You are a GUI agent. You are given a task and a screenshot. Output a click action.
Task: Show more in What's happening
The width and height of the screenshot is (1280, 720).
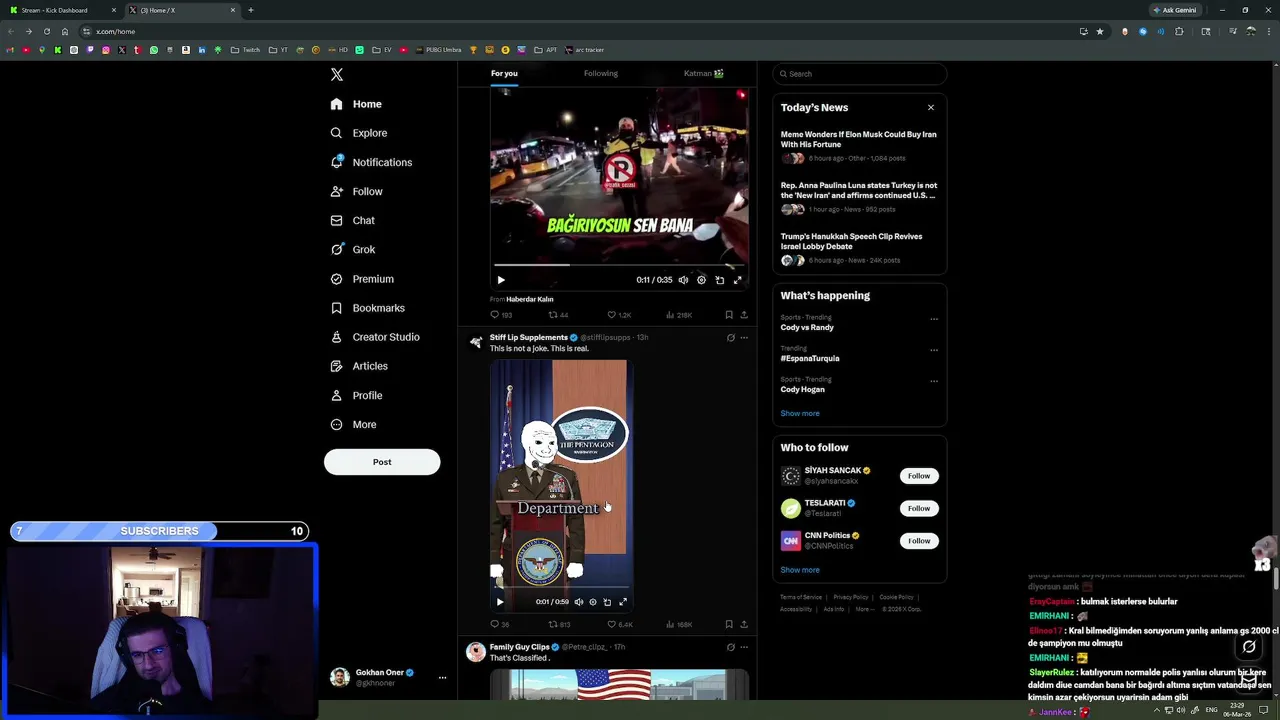pyautogui.click(x=800, y=413)
